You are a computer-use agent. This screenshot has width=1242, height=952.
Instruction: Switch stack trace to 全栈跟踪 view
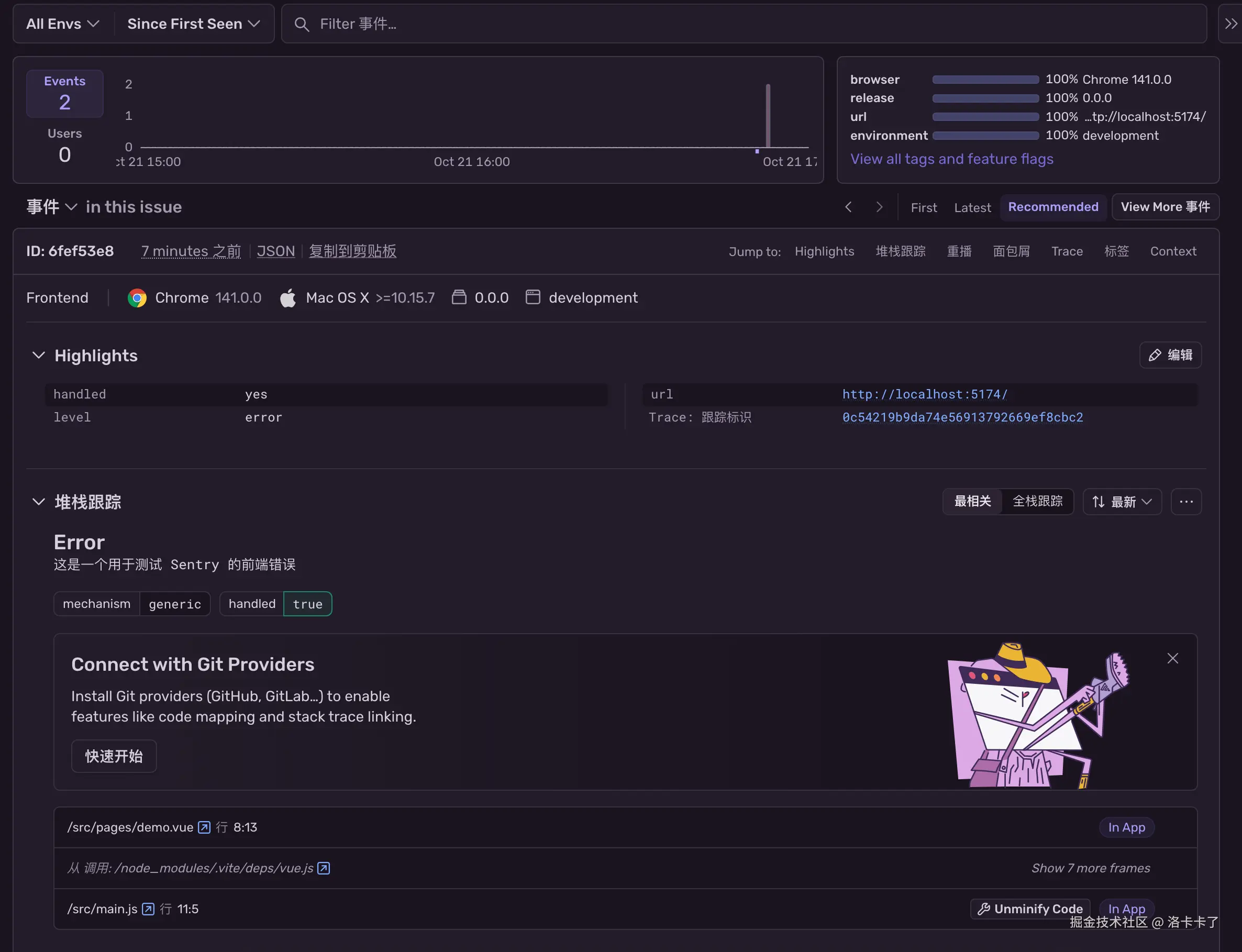click(1037, 502)
